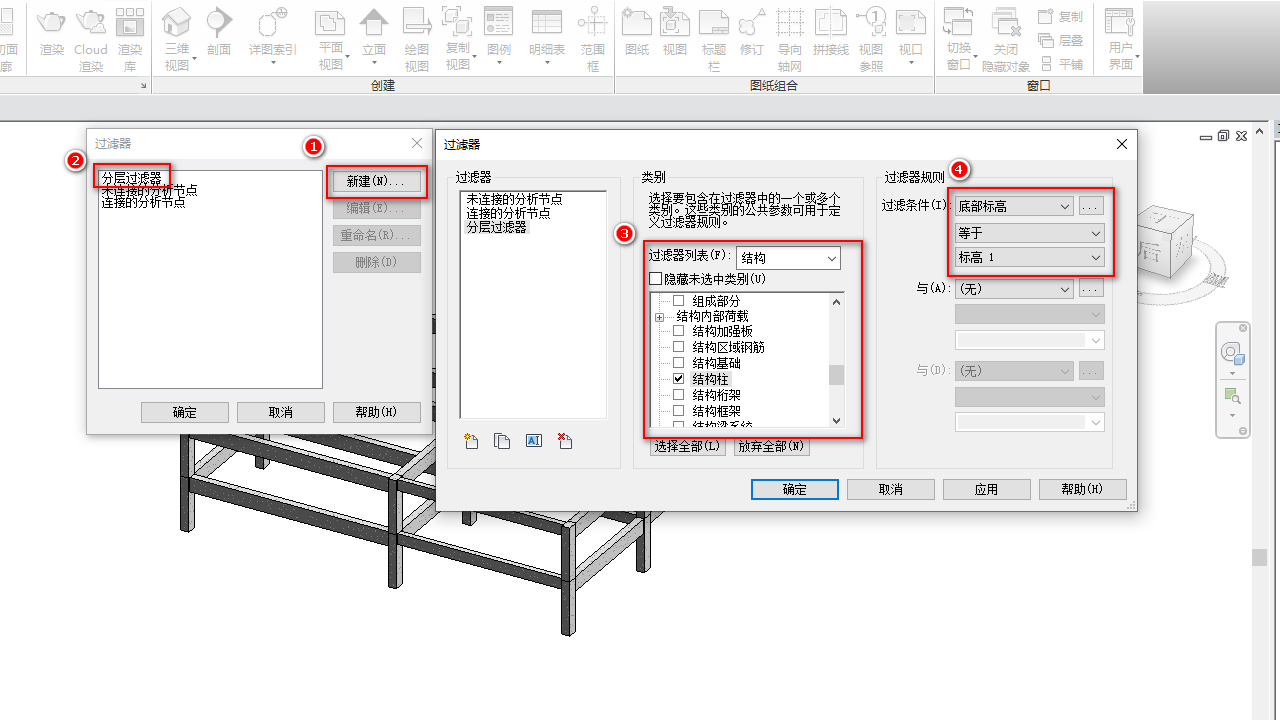Check the 结构桁架 category box
Image resolution: width=1280 pixels, height=720 pixels.
[679, 395]
